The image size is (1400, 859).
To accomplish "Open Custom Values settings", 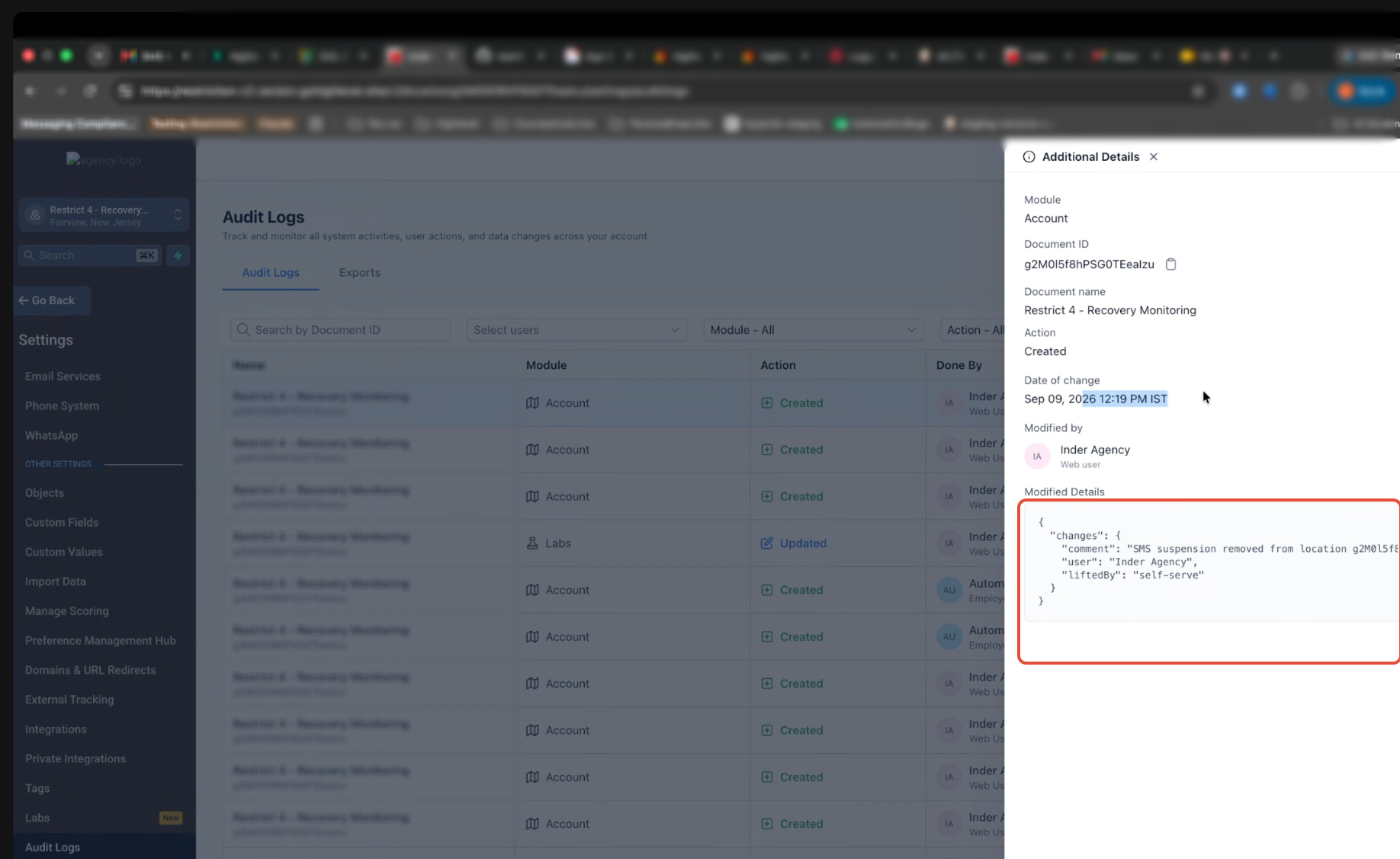I will 63,553.
